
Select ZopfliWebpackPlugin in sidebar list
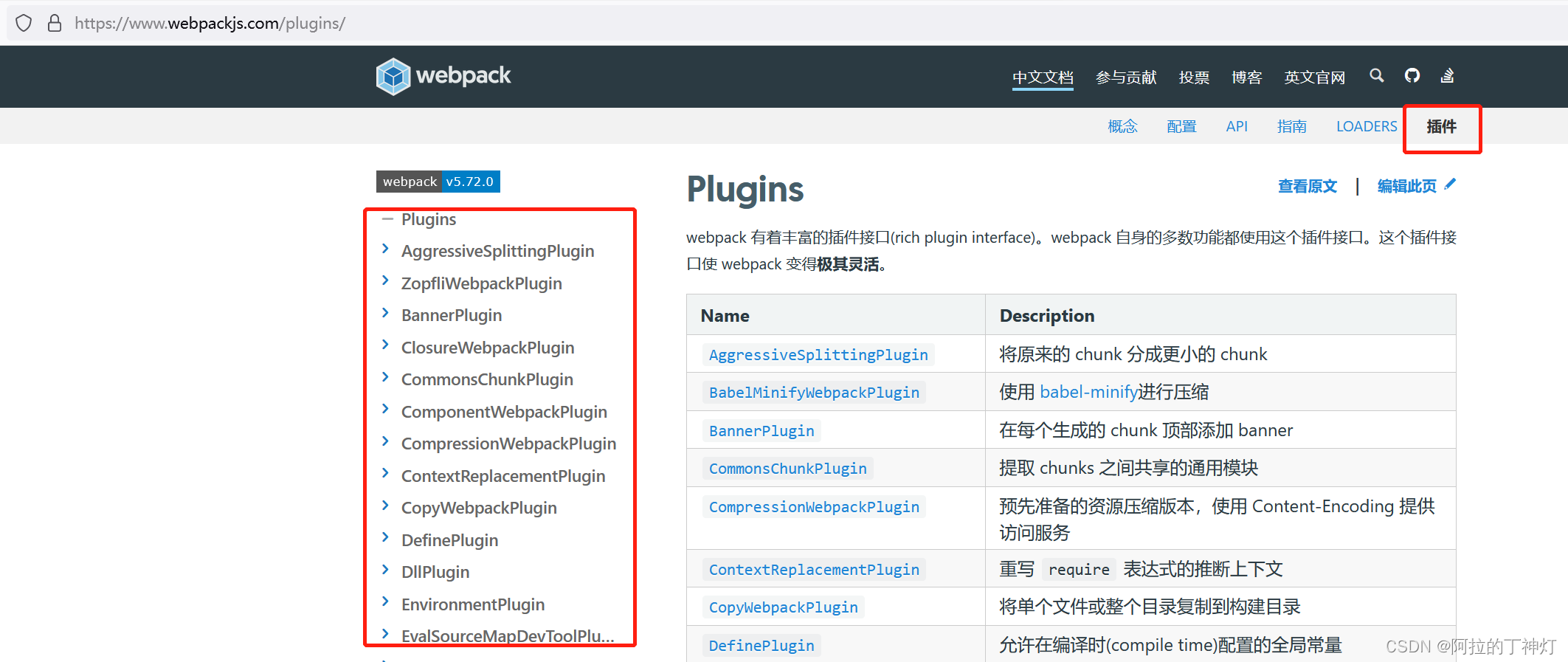point(481,283)
